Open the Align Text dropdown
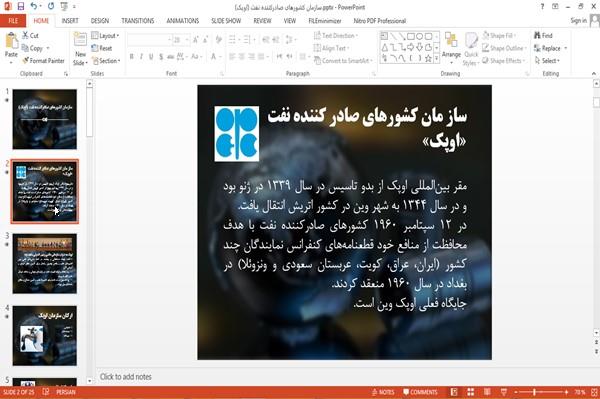The width and height of the screenshot is (600, 399). pyautogui.click(x=331, y=48)
